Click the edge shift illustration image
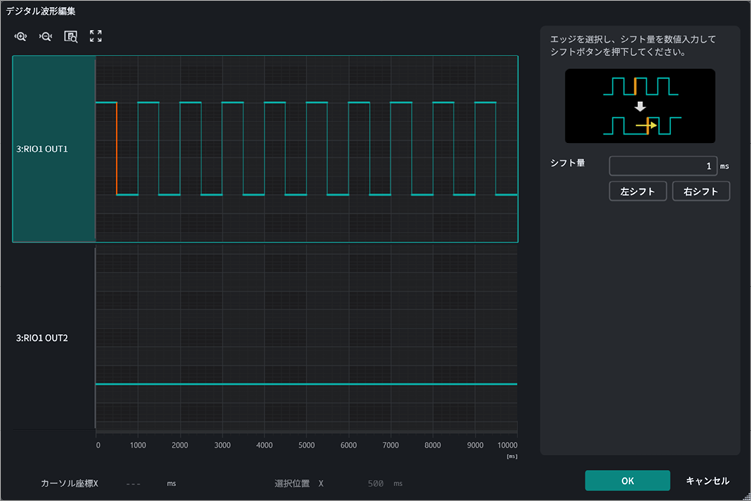The height and width of the screenshot is (501, 751). (x=640, y=106)
